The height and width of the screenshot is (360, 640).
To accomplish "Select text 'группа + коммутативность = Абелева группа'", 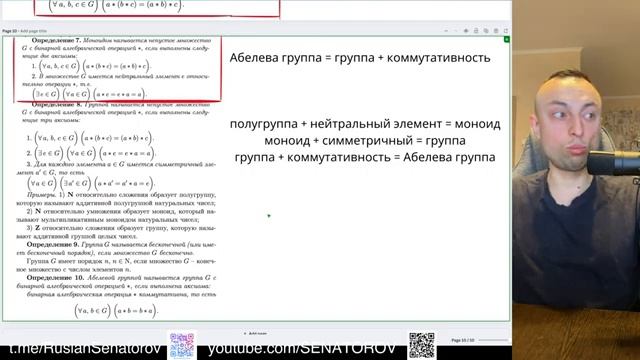I will coord(365,157).
